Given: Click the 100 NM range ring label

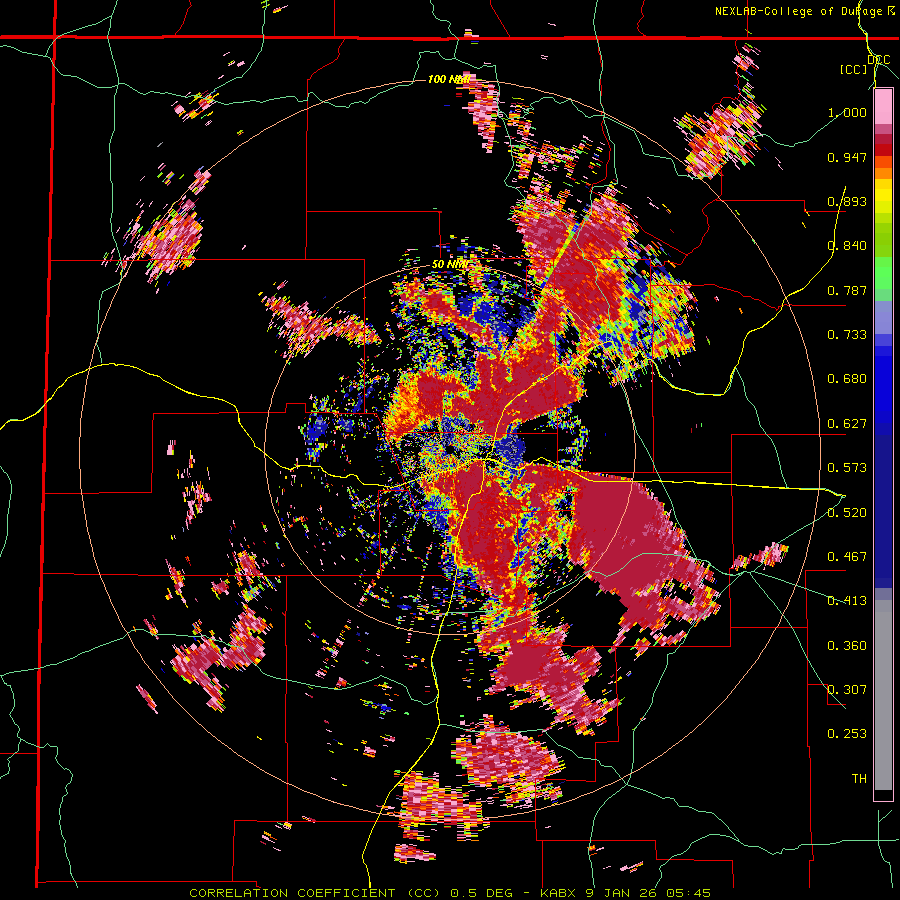Looking at the screenshot, I should (x=449, y=79).
